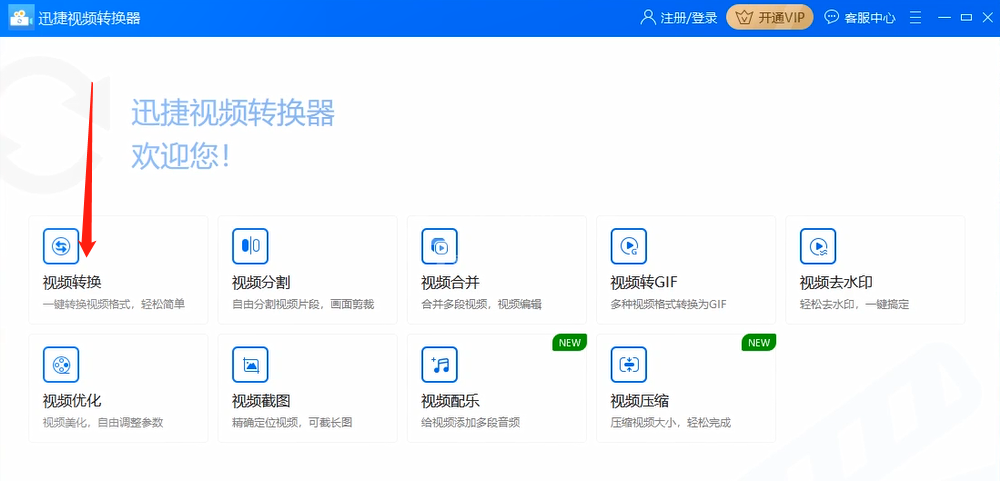1000x481 pixels.
Task: Minimize the converter window
Action: click(x=945, y=18)
